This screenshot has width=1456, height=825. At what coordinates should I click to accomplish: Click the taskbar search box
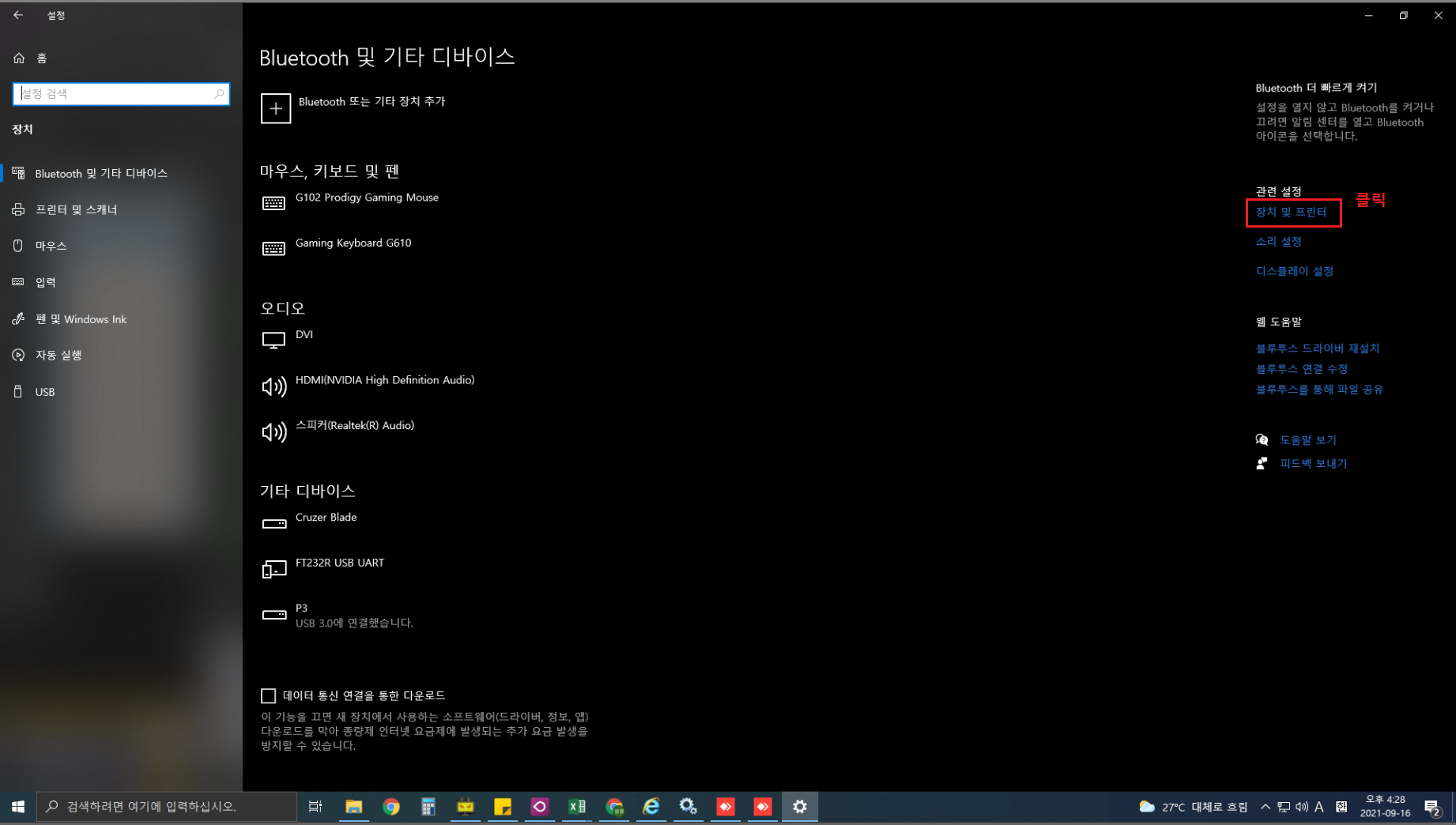[x=167, y=807]
